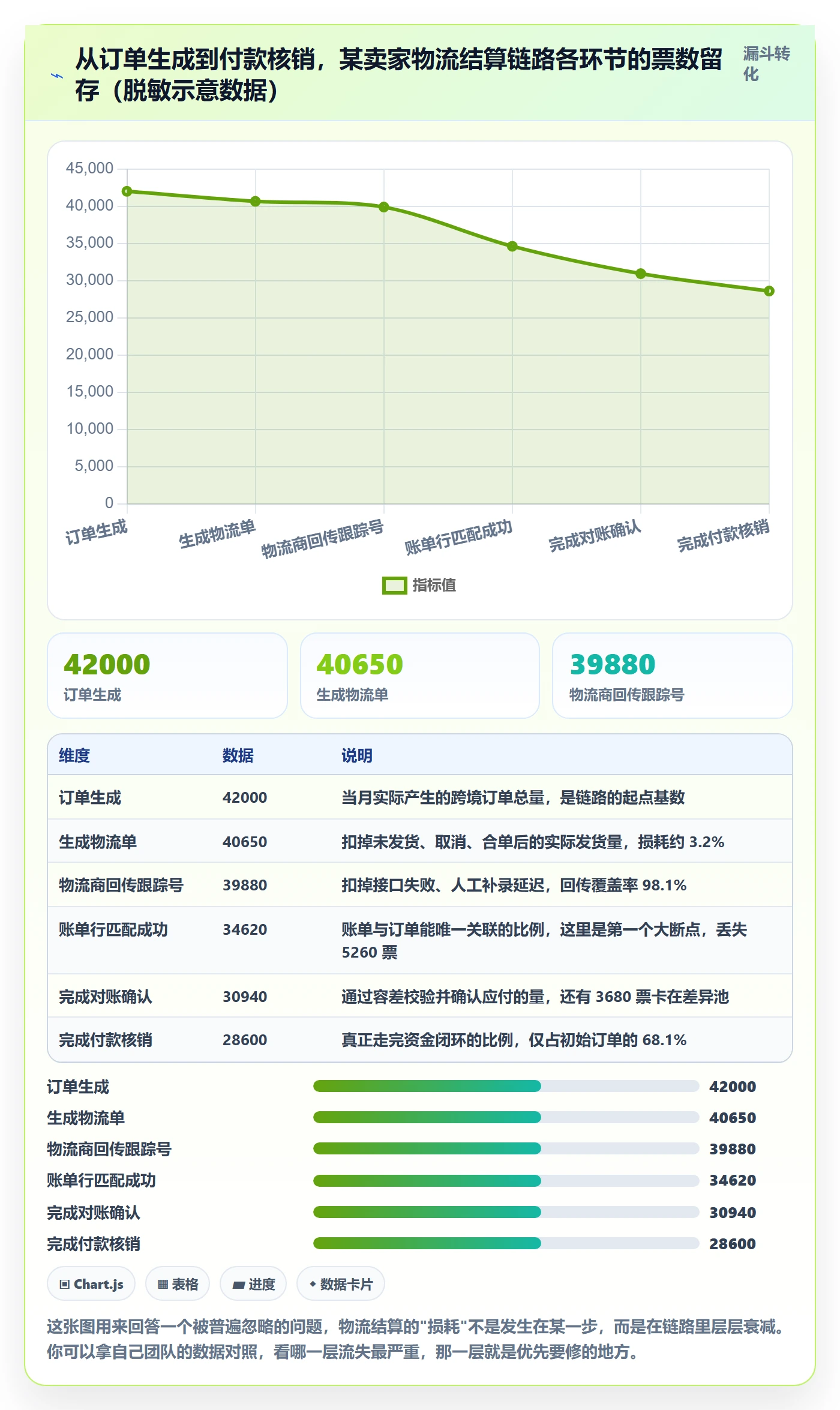Click the 完成付款核销 progress bar
Screen dimensions: 840x1410
pos(506,1243)
